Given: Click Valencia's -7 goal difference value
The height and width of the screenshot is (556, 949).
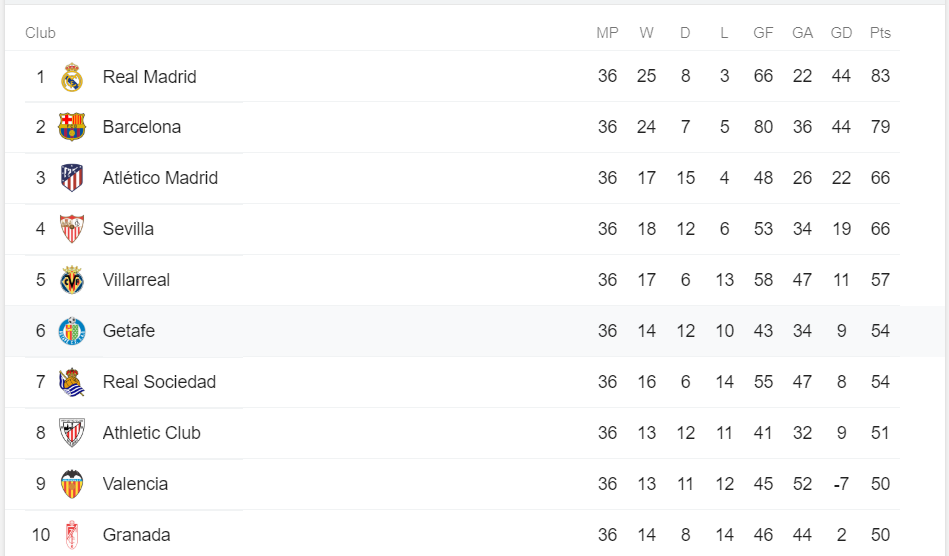Looking at the screenshot, I should click(841, 483).
